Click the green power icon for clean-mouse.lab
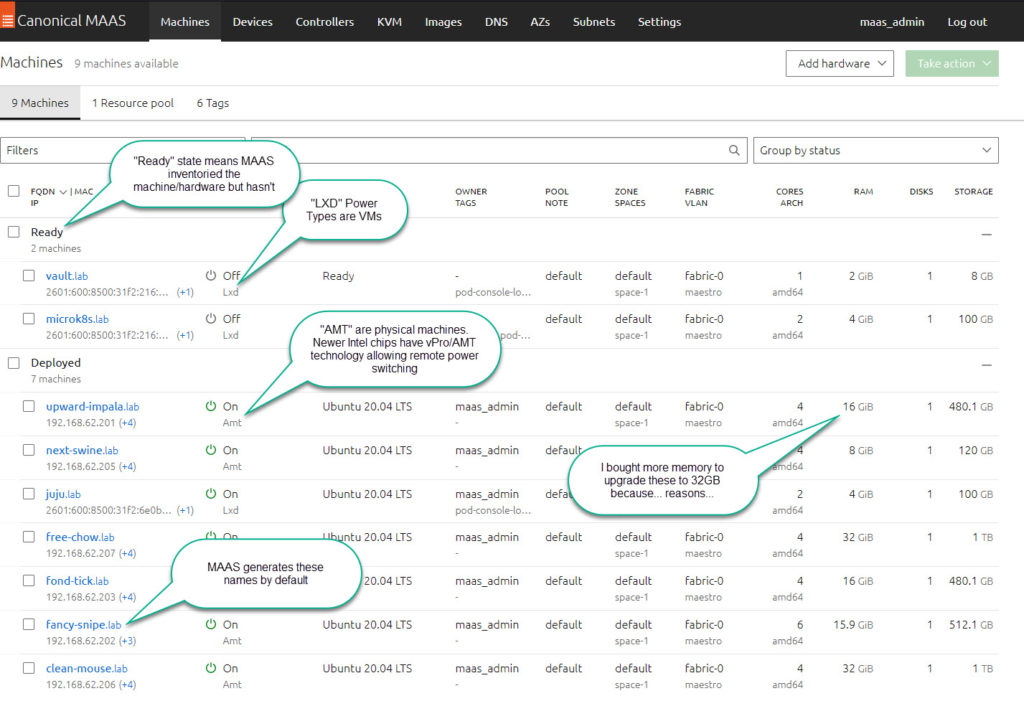This screenshot has height=701, width=1024. 210,668
